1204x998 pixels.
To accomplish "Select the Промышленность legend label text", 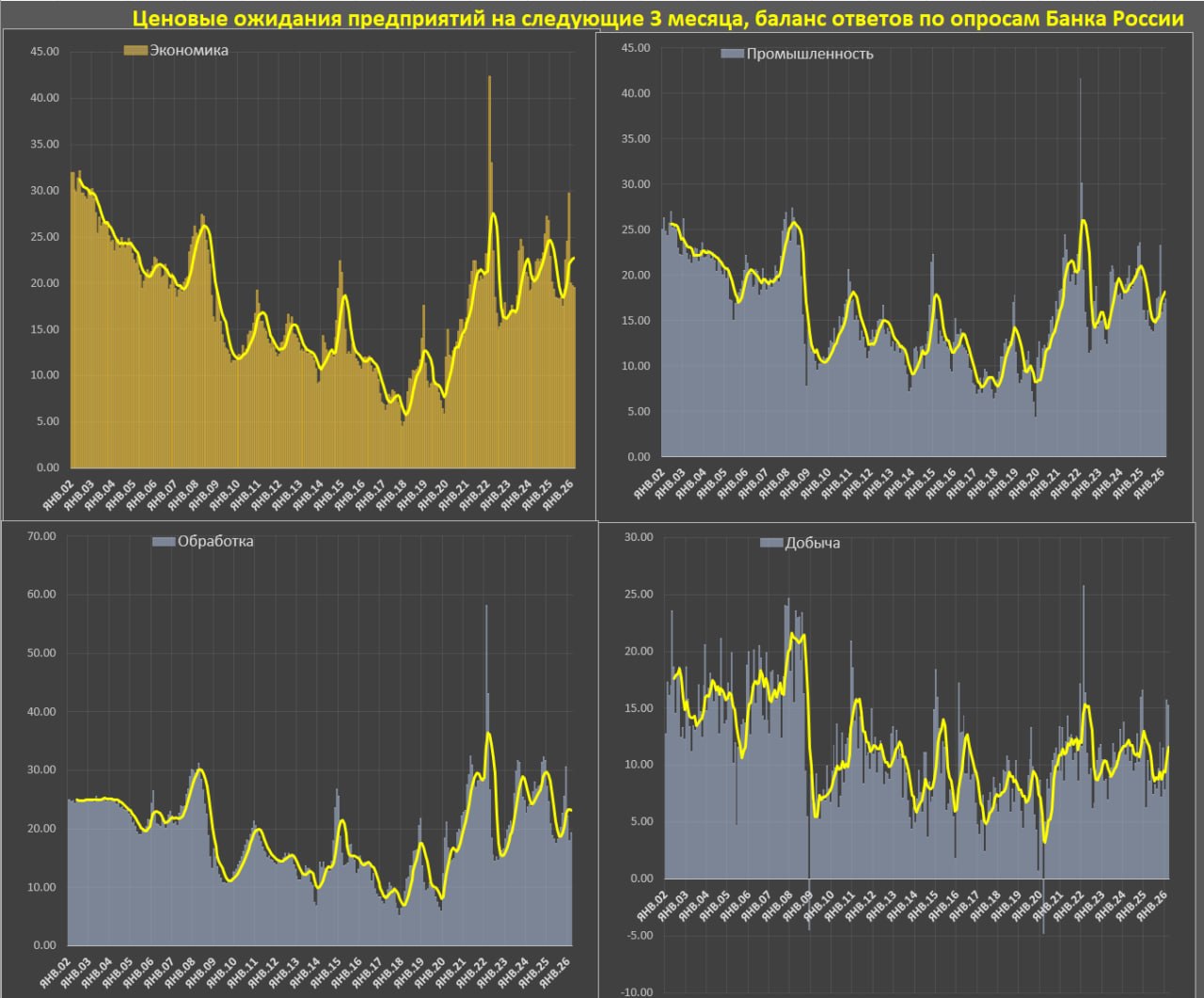I will click(x=809, y=55).
